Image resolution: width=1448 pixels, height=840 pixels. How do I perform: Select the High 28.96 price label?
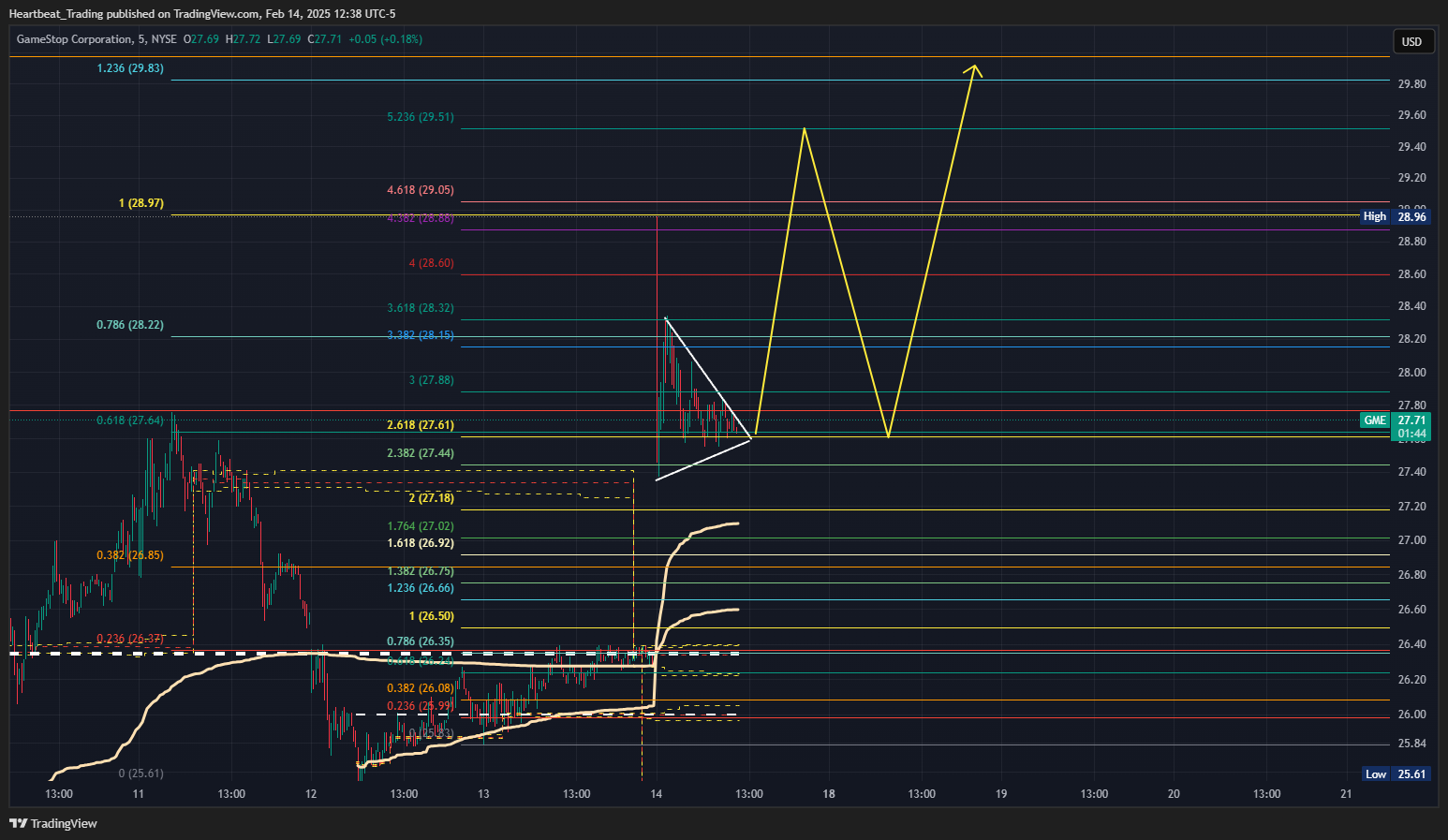pos(1395,216)
